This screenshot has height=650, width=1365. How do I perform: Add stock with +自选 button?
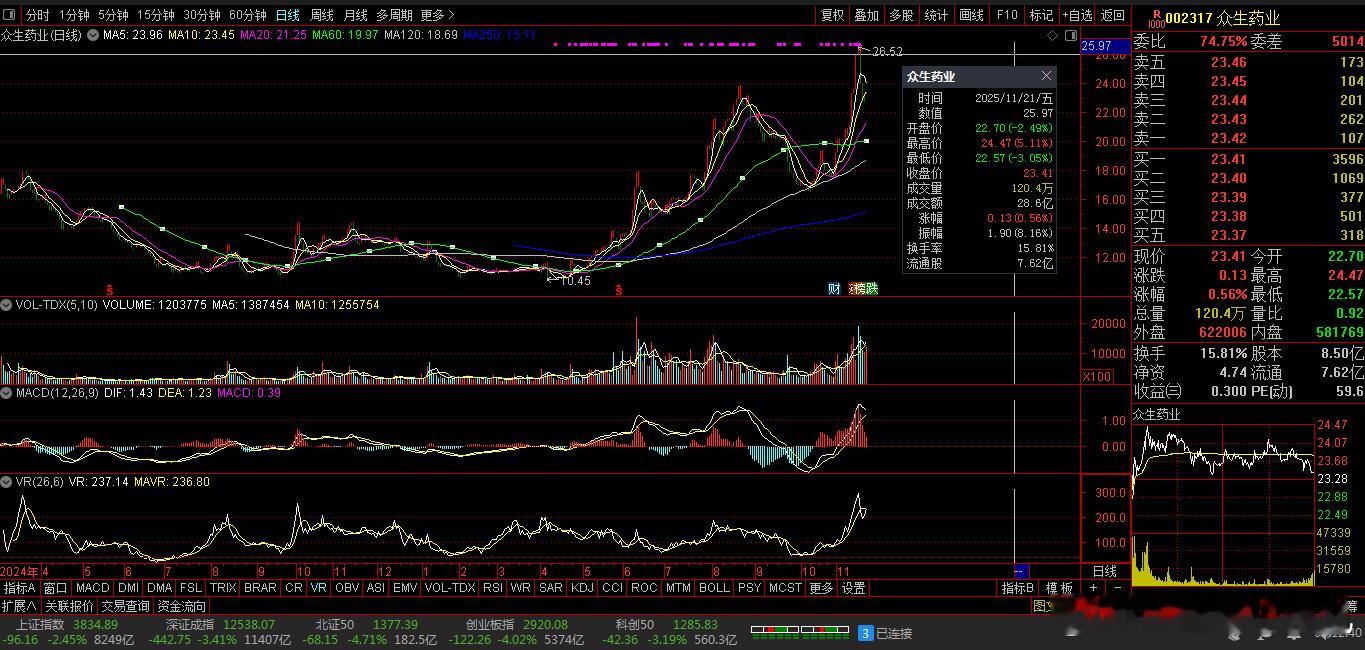coord(1077,15)
